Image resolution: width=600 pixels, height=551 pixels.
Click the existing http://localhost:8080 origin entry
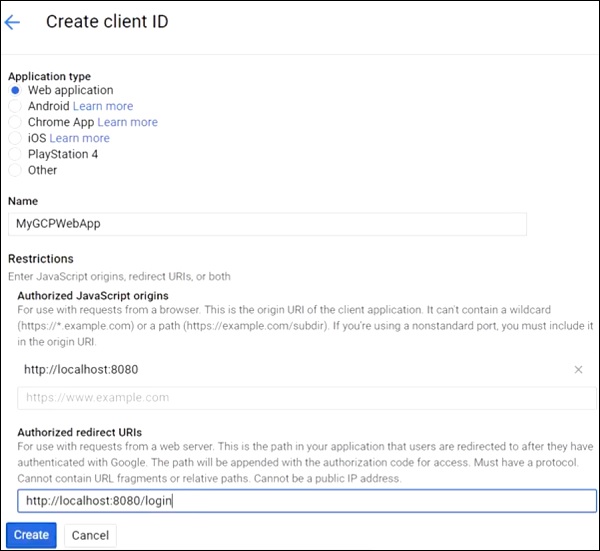81,370
